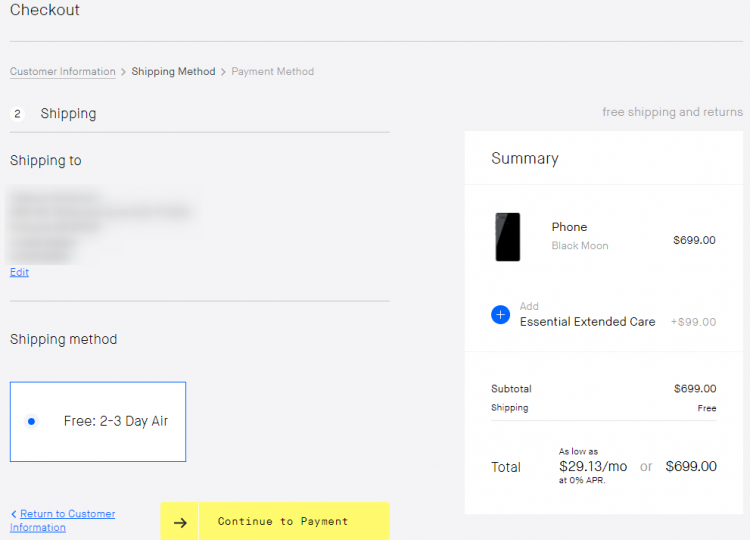The image size is (750, 540).
Task: Click Return to Customer Information link
Action: coord(63,520)
